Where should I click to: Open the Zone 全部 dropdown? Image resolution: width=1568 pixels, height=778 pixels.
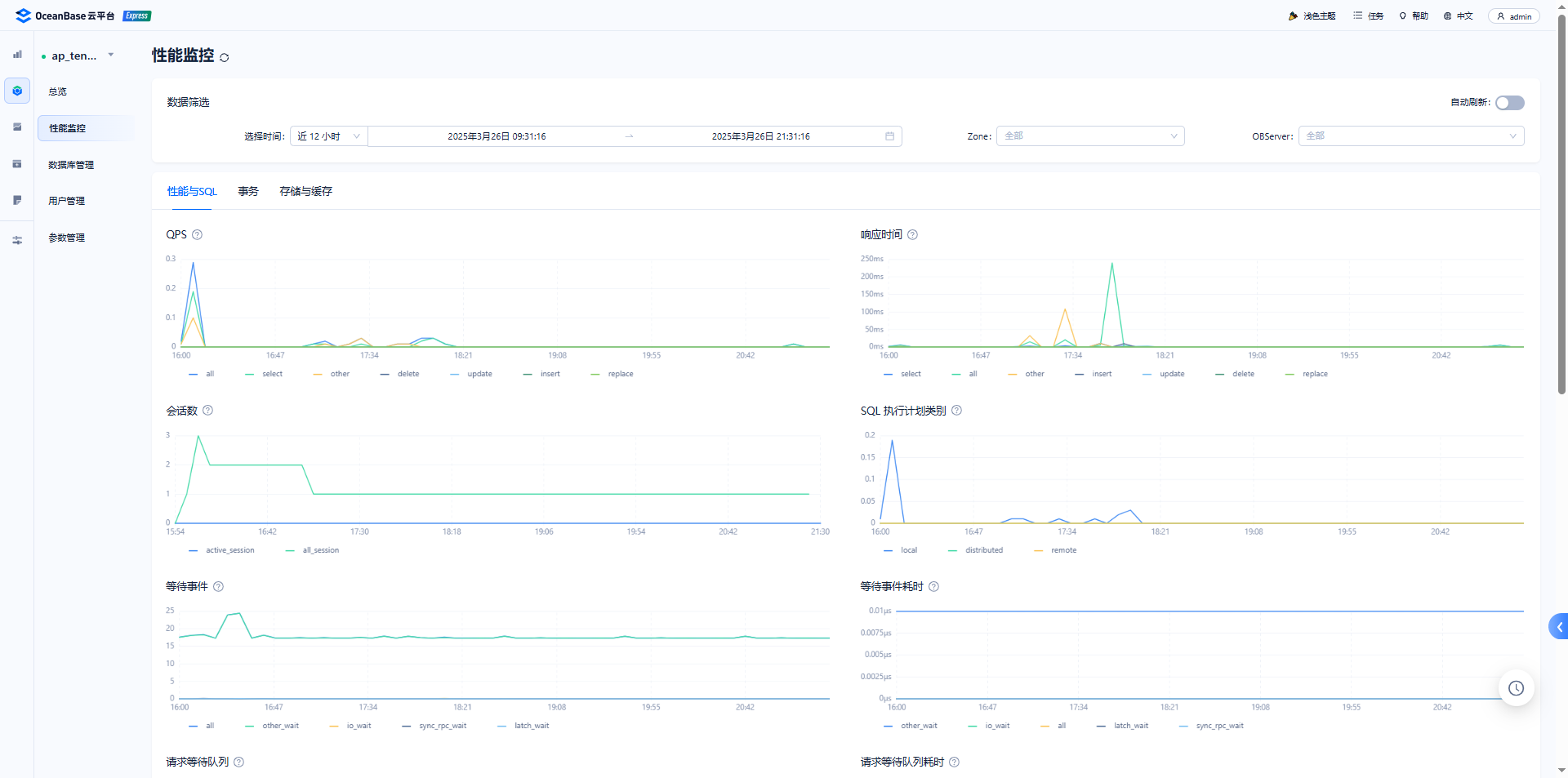(x=1090, y=136)
